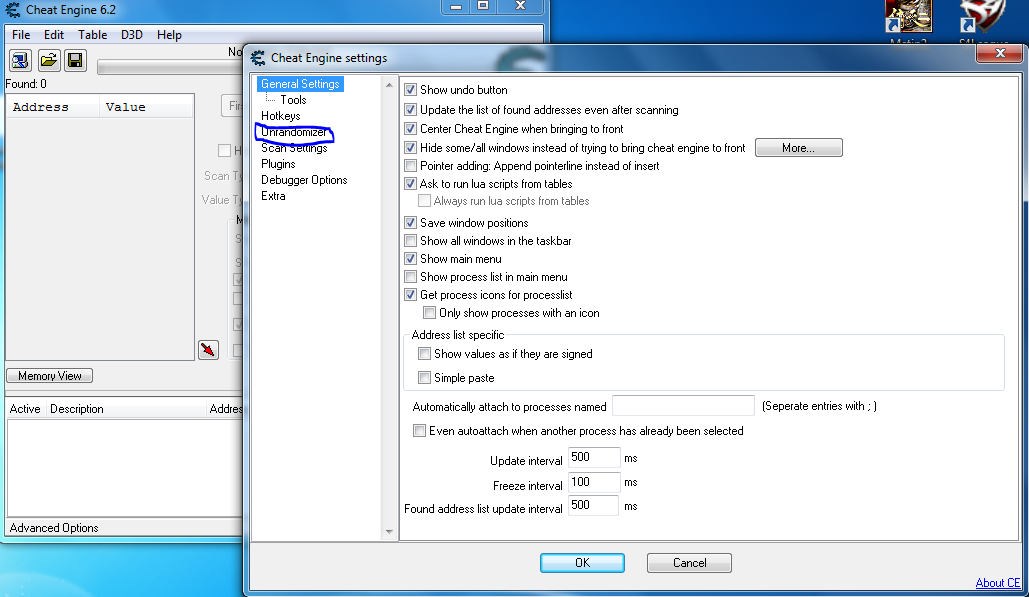The image size is (1029, 597).
Task: Click the Update interval field
Action: (x=594, y=457)
